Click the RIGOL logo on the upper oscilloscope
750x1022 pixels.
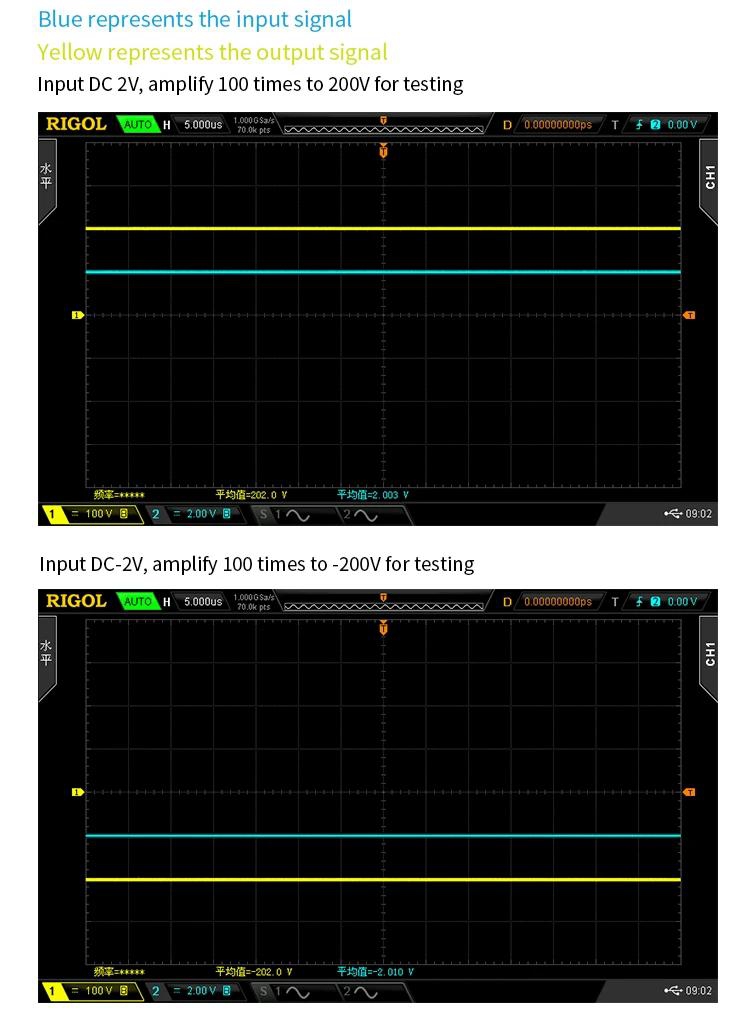(76, 124)
